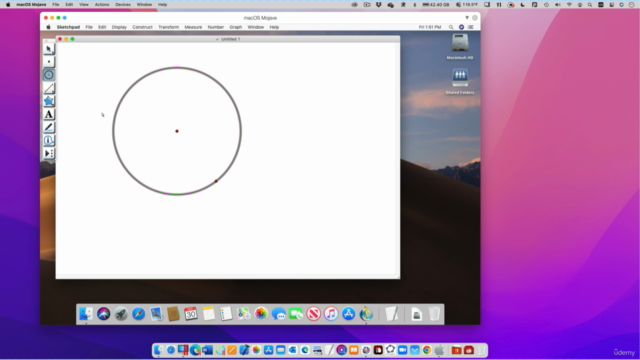Open Sketchpad's Edit menu
The width and height of the screenshot is (640, 360).
pyautogui.click(x=102, y=27)
